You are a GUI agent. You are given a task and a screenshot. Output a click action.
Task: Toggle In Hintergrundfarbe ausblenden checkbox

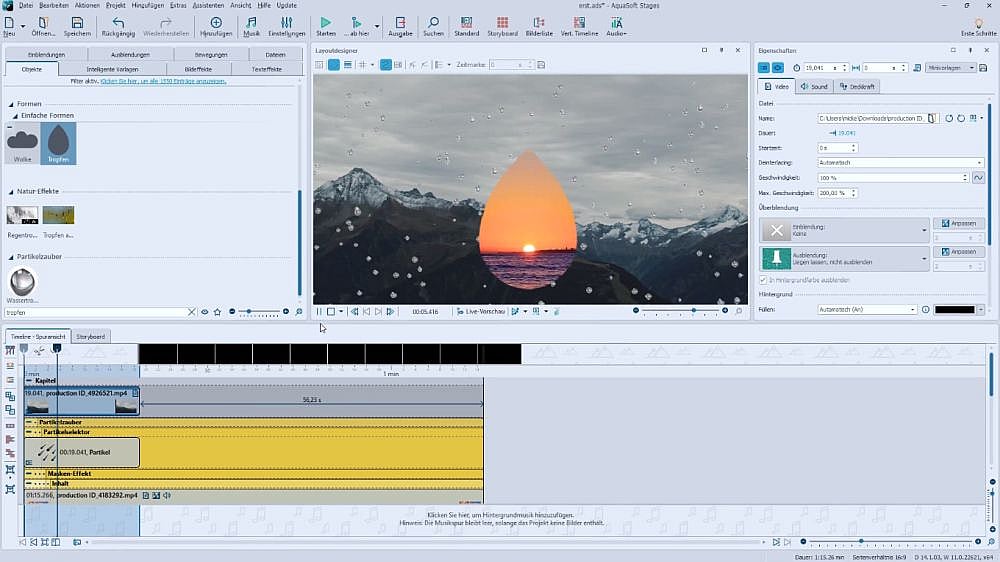pyautogui.click(x=763, y=280)
